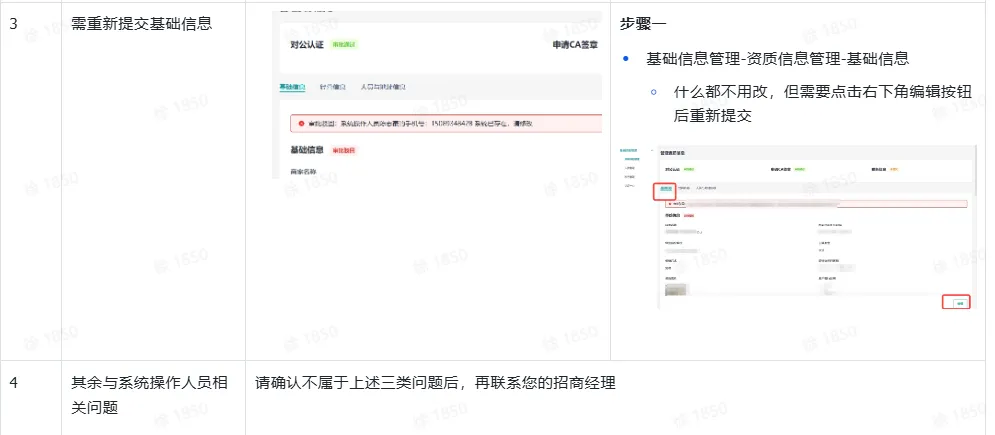
Task: Select the highlighted basic info tab in right screenshot
Action: (665, 188)
